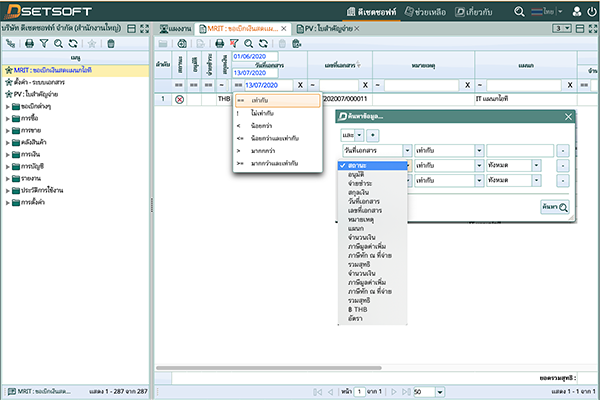
Task: Click the trash icon in left menu toolbar
Action: 110,44
